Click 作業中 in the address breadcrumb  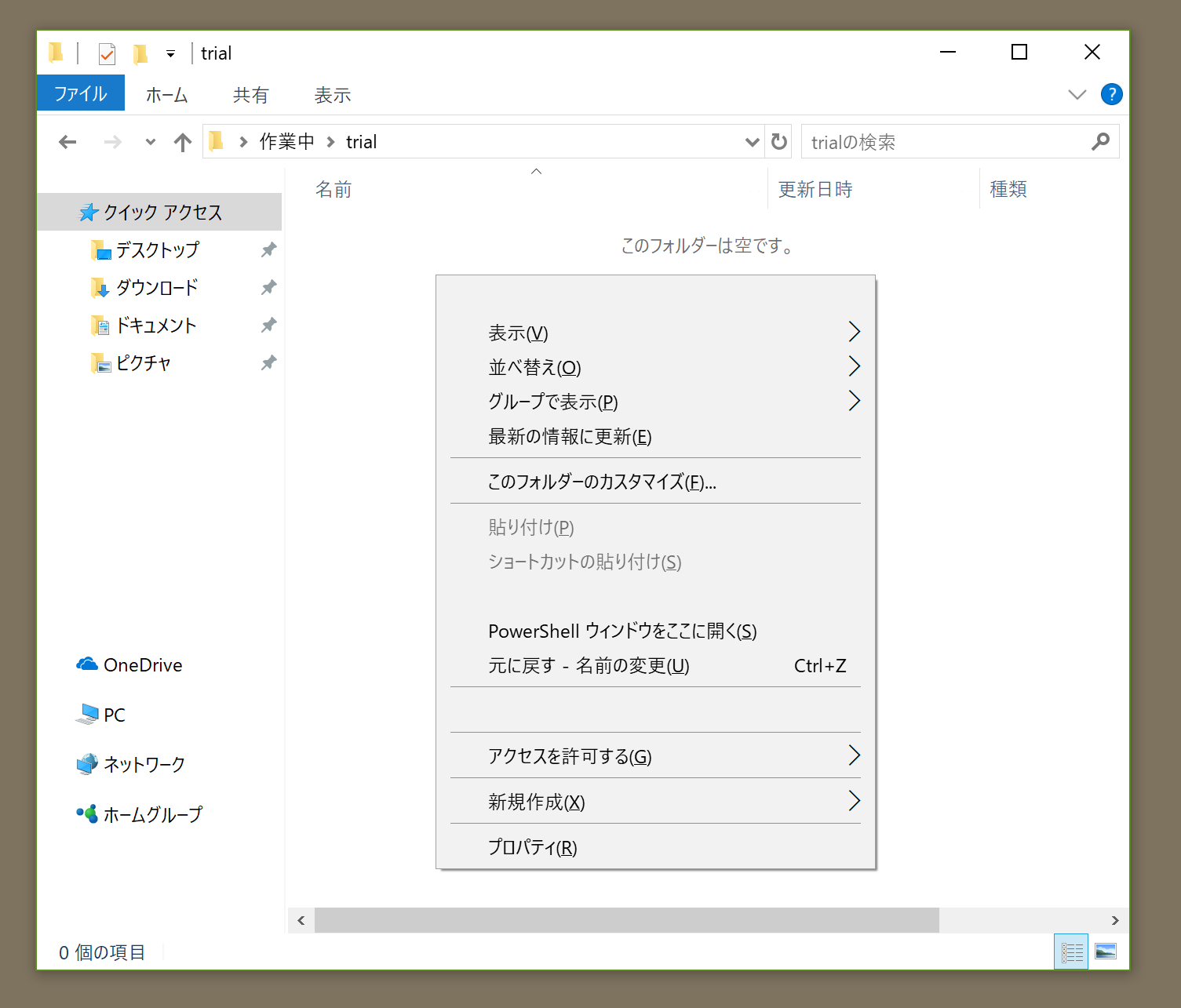click(x=286, y=141)
